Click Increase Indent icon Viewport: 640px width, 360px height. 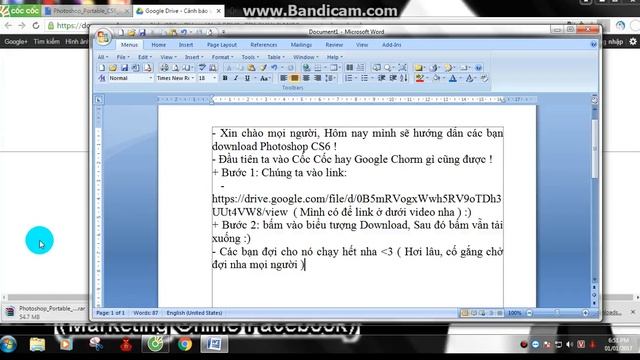tap(393, 78)
